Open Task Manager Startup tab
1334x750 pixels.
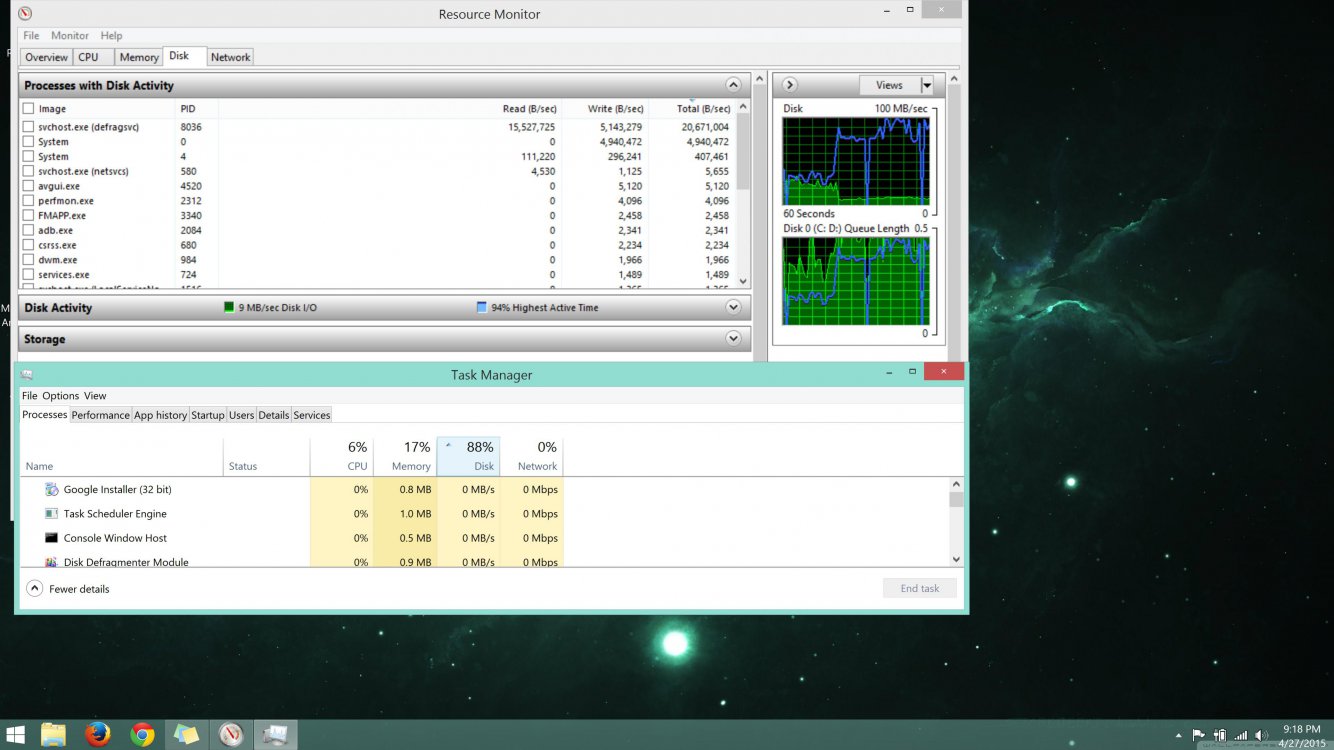[208, 415]
